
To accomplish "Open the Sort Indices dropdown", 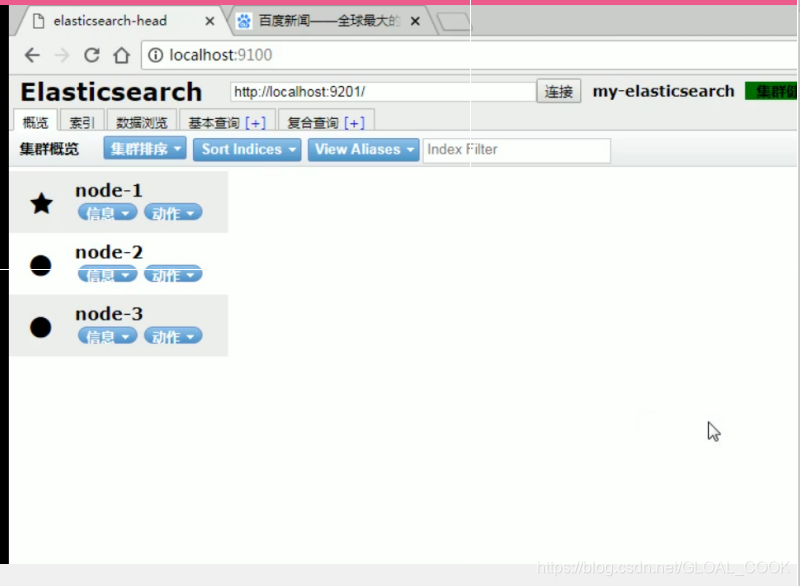I will pyautogui.click(x=247, y=149).
